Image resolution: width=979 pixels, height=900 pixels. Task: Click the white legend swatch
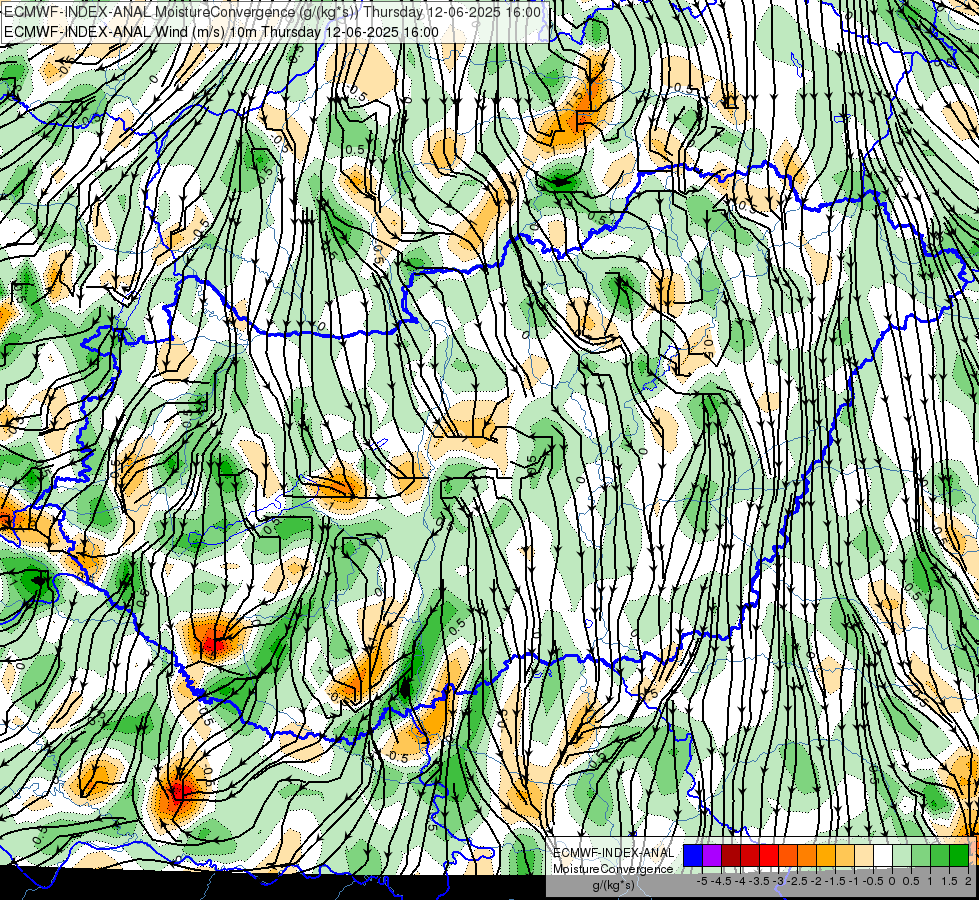pos(883,855)
